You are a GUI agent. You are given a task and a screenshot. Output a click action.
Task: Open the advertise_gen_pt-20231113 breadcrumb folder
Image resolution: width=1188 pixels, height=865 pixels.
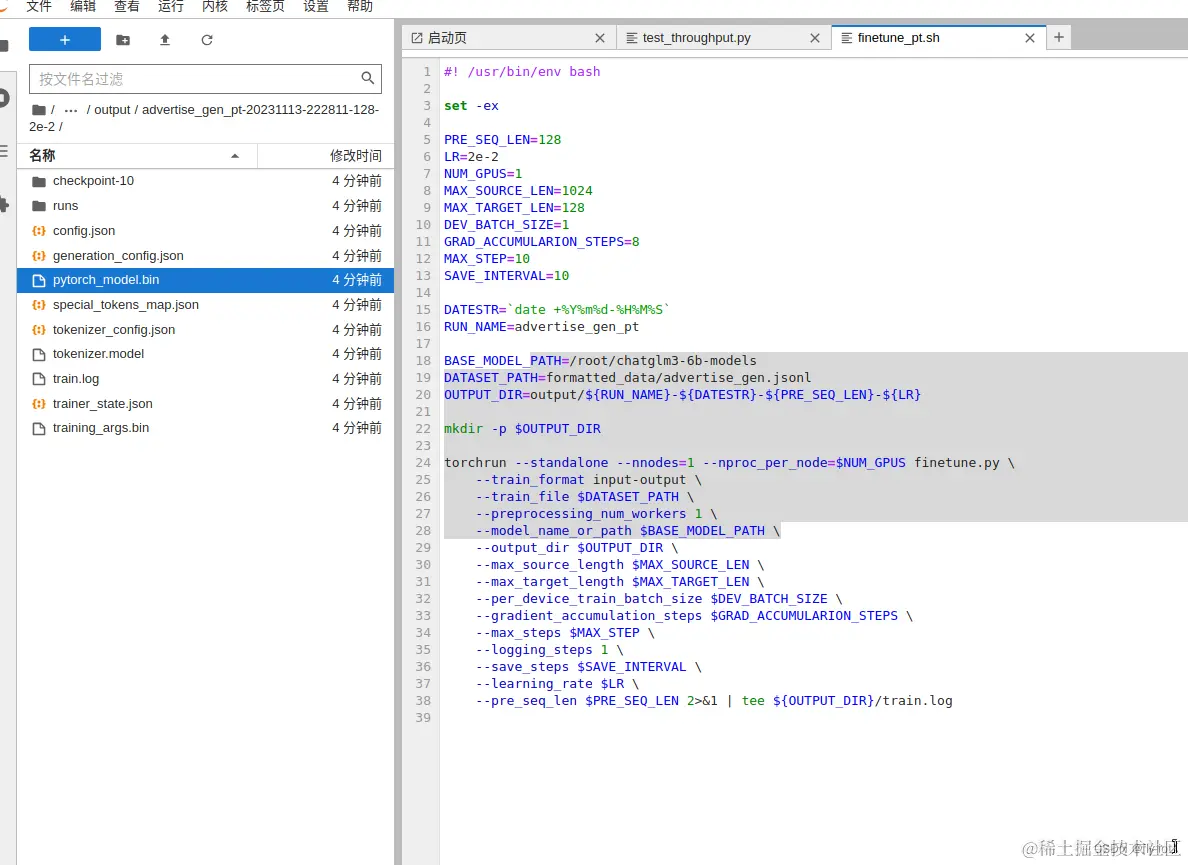[205, 117]
